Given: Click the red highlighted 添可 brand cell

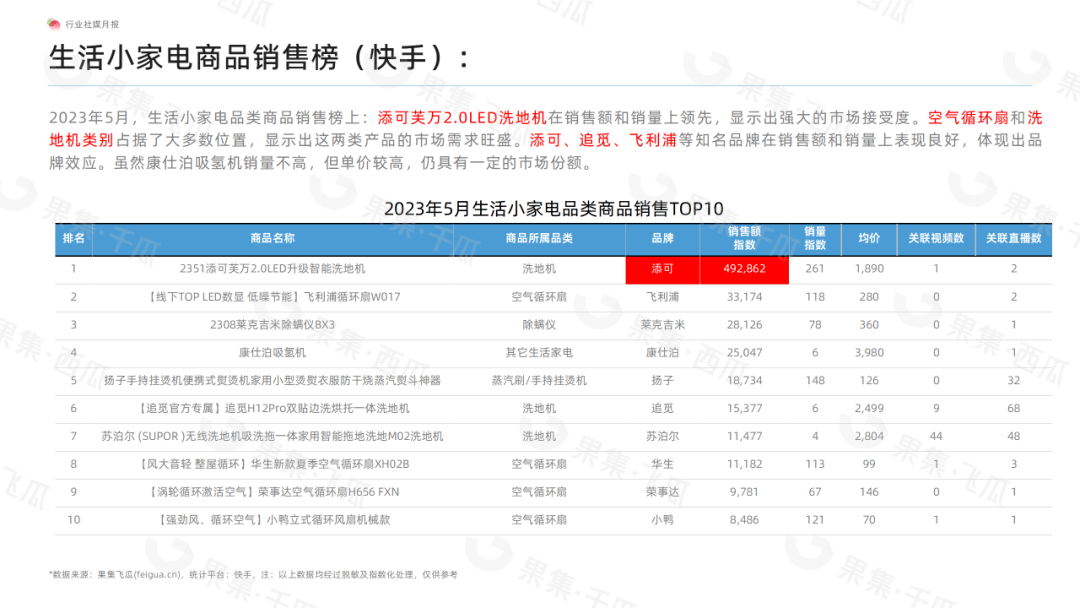Looking at the screenshot, I should (662, 269).
